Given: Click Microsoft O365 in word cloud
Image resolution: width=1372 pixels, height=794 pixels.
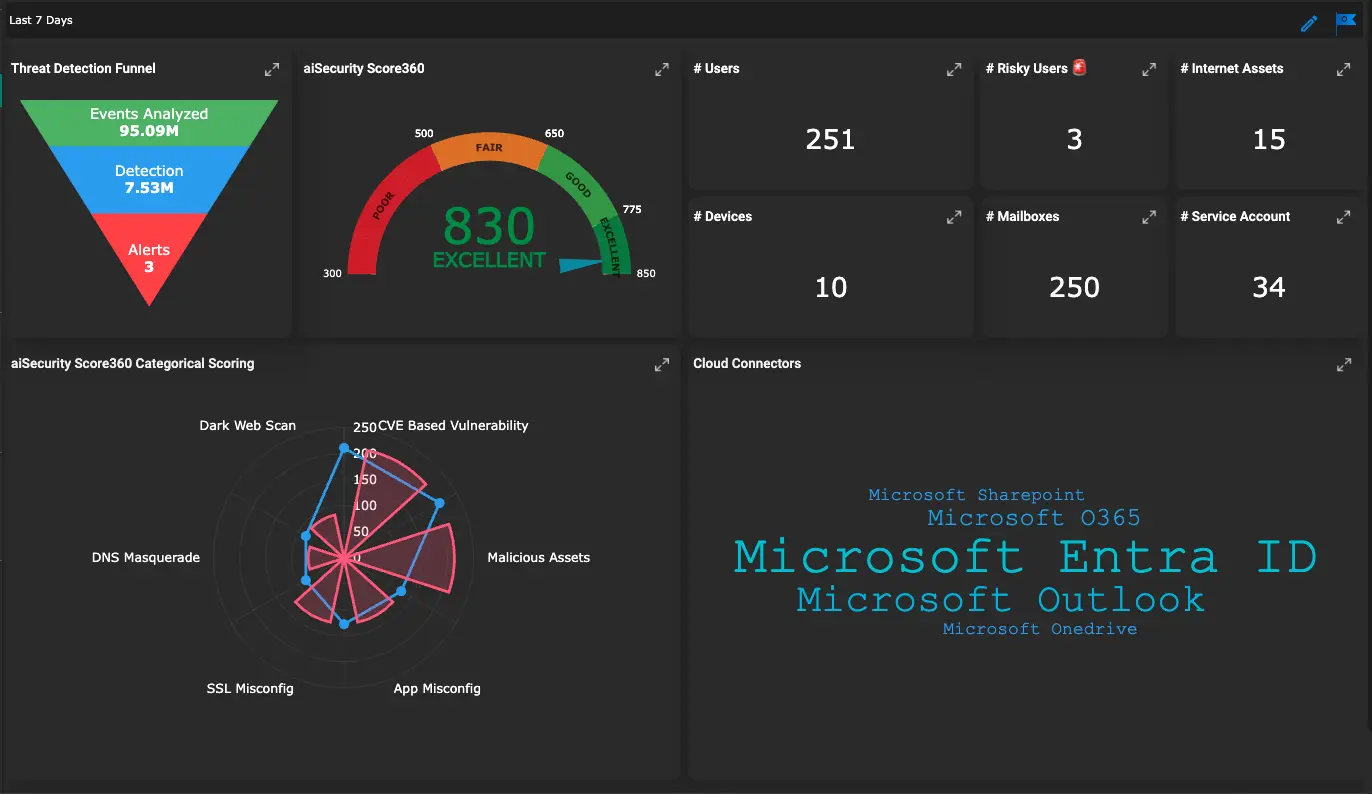Looking at the screenshot, I should point(1034,518).
